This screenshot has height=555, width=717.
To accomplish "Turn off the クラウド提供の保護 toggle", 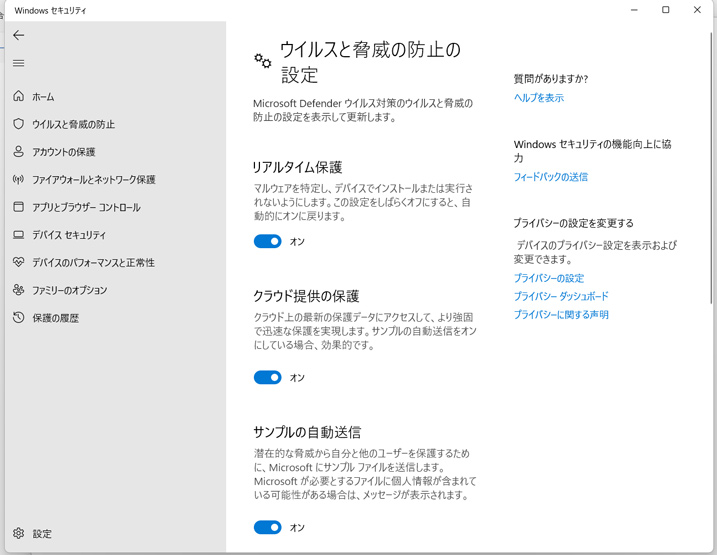I will point(268,378).
